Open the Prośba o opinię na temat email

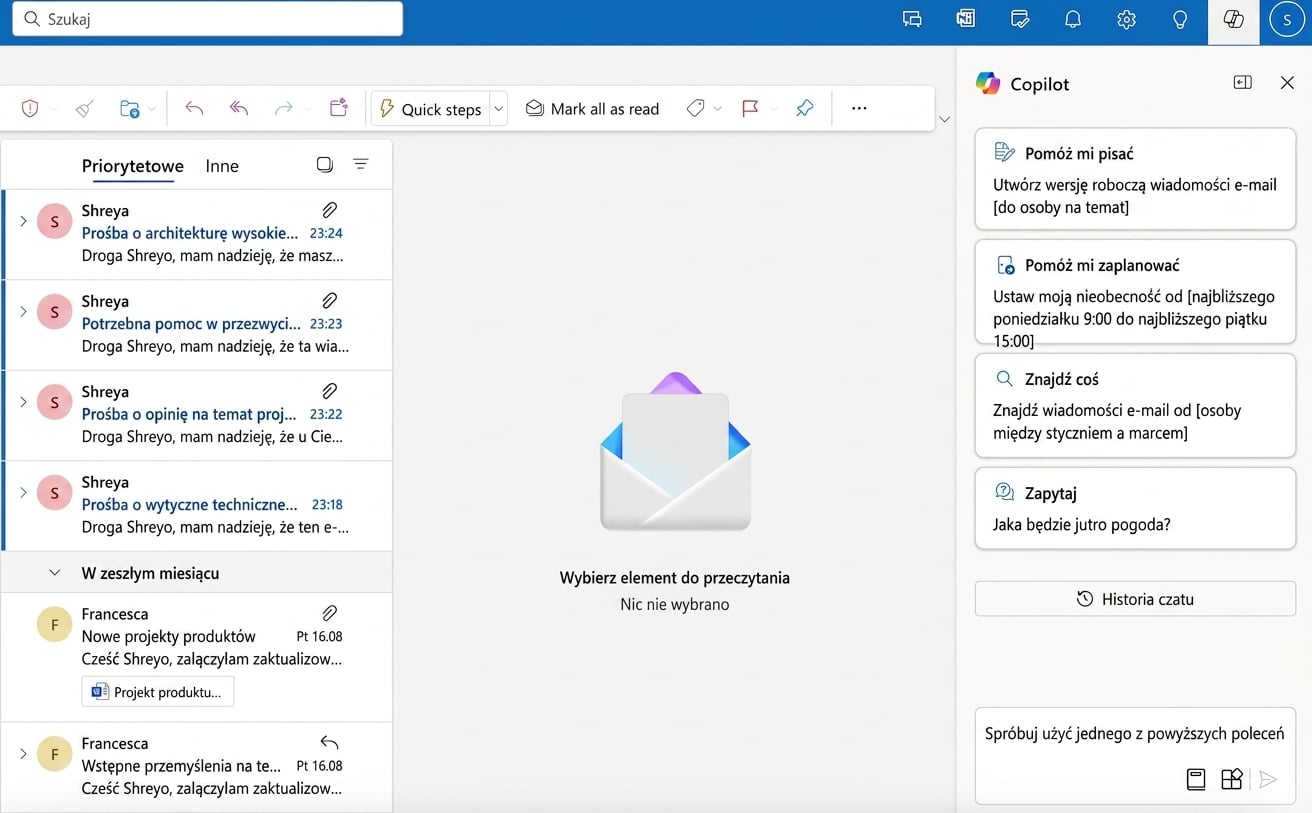[197, 415]
